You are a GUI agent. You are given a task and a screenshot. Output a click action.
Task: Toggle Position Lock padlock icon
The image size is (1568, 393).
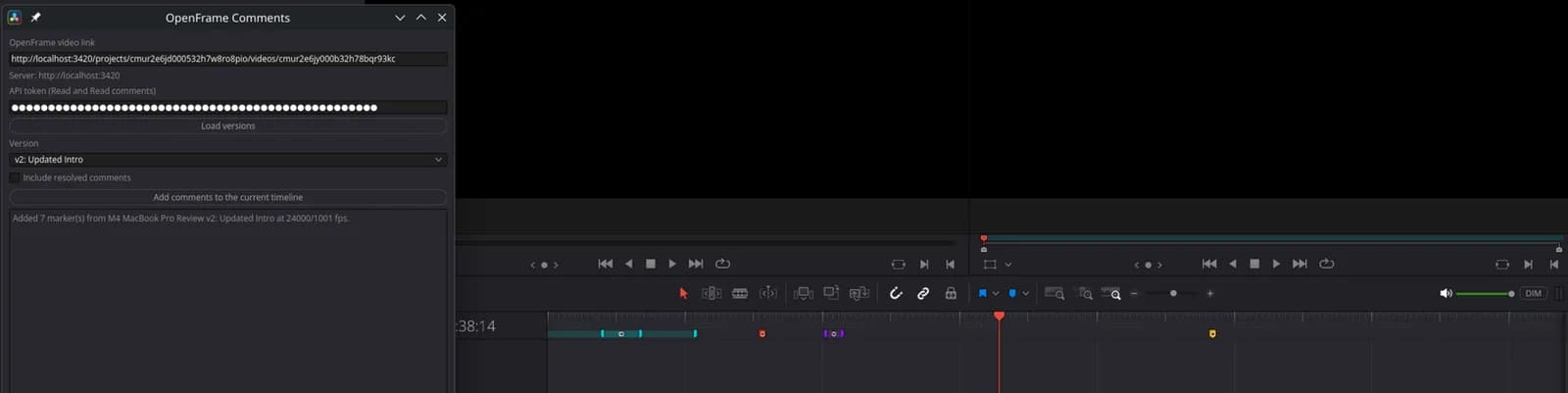[x=951, y=293]
